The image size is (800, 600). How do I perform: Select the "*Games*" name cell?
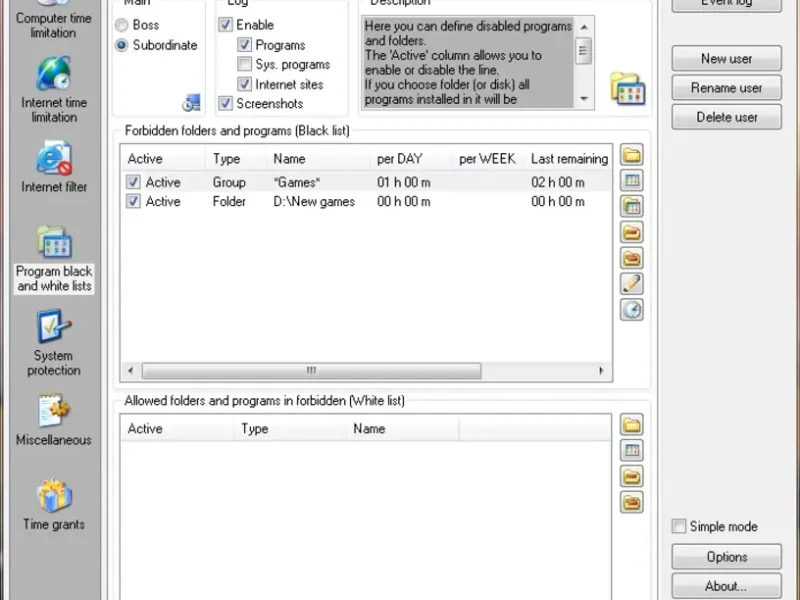point(296,182)
